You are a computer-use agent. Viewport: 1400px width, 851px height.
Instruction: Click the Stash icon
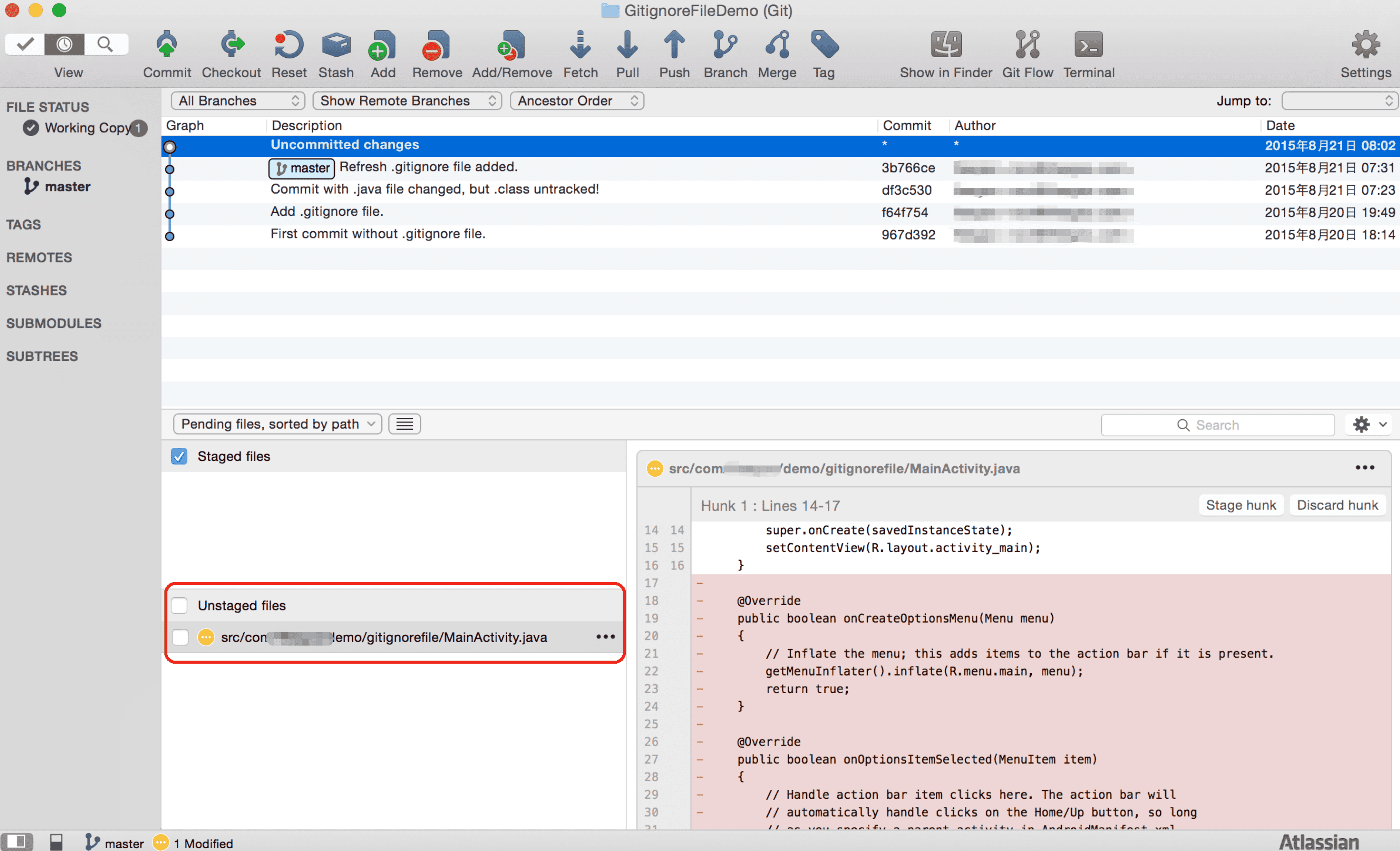point(336,45)
